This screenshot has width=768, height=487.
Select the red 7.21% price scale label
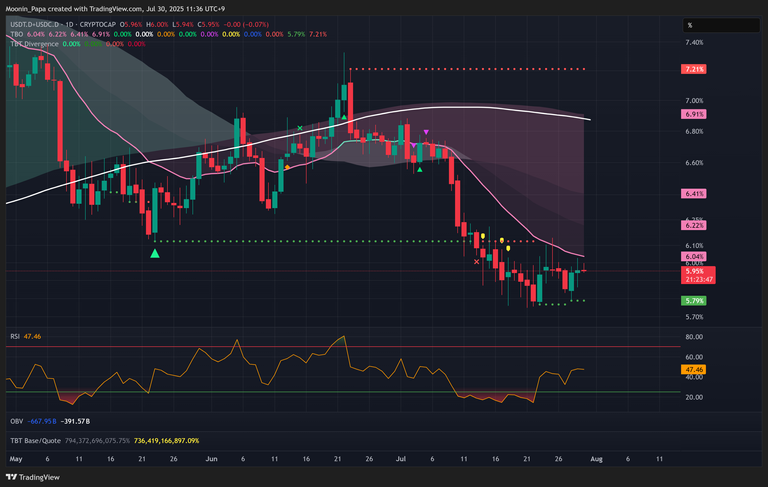coord(694,70)
